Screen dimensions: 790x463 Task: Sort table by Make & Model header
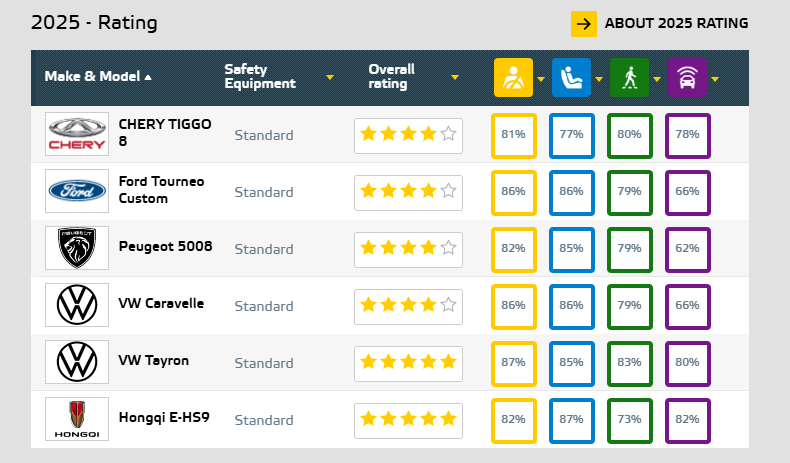pos(98,77)
